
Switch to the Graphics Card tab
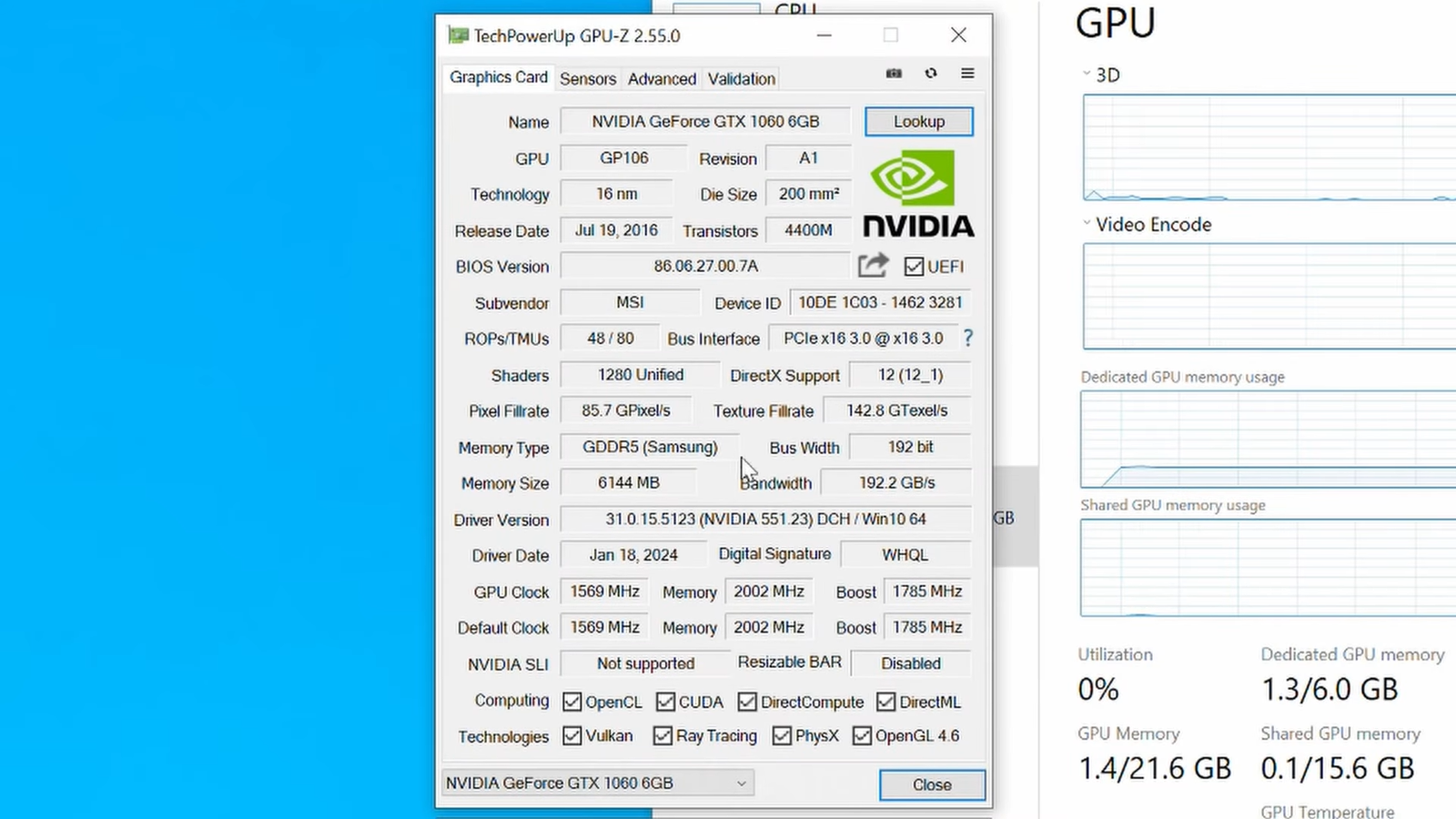coord(499,77)
